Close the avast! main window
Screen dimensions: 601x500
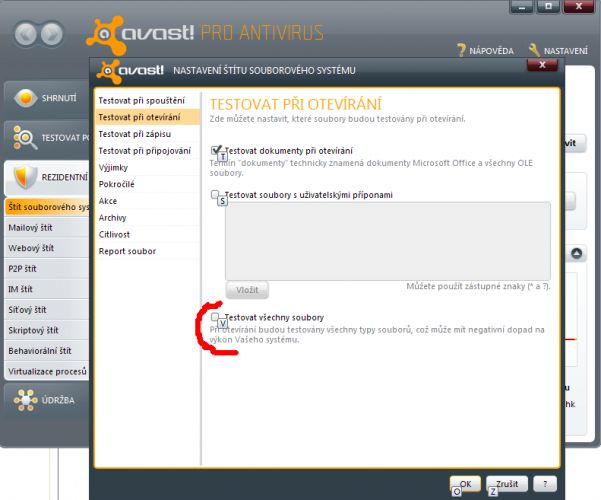pyautogui.click(x=579, y=6)
